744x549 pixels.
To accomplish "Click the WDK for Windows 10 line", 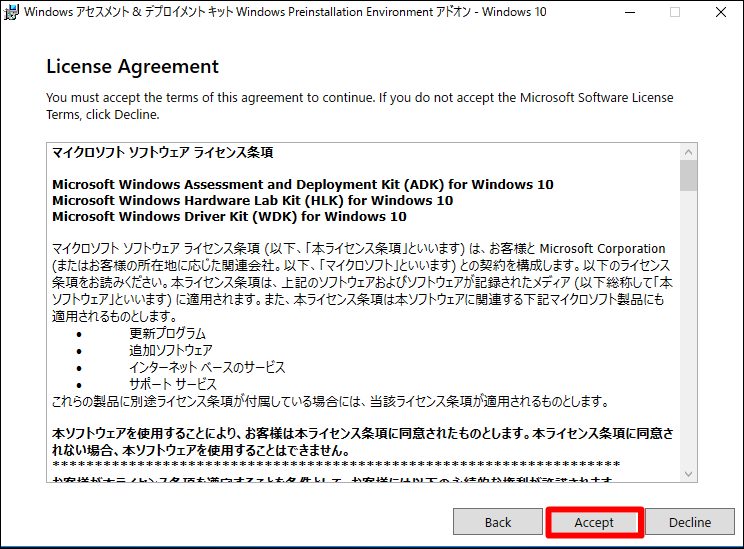I will pyautogui.click(x=229, y=216).
